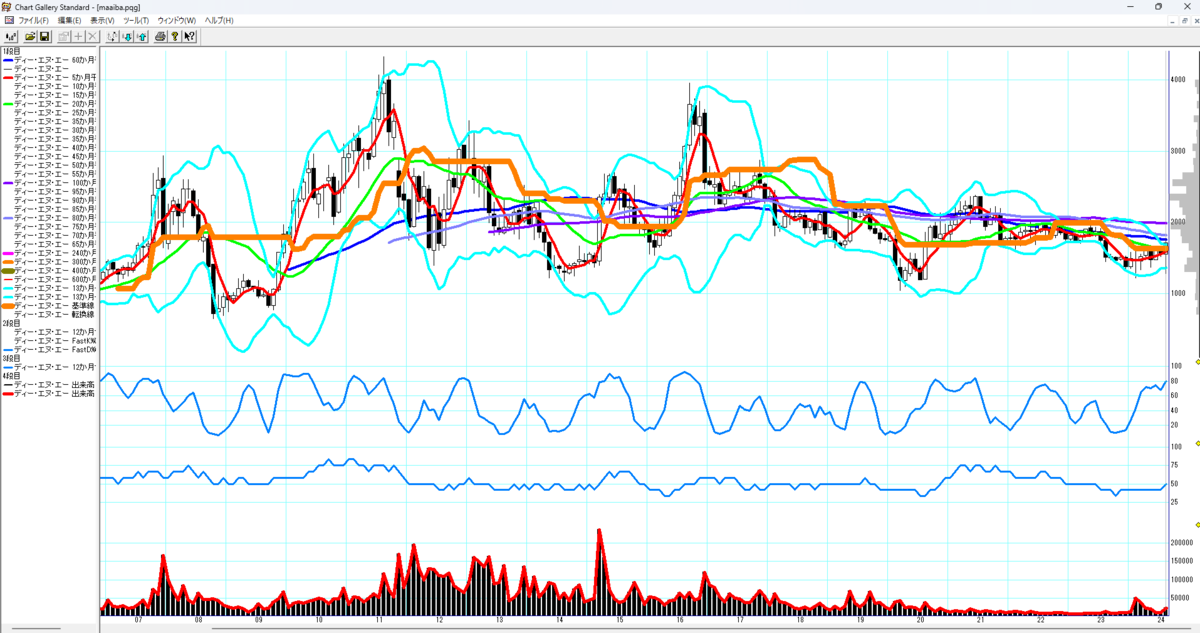Screen dimensions: 1200x633
Task: Select the 65か月 legend row
Action: tap(55, 244)
